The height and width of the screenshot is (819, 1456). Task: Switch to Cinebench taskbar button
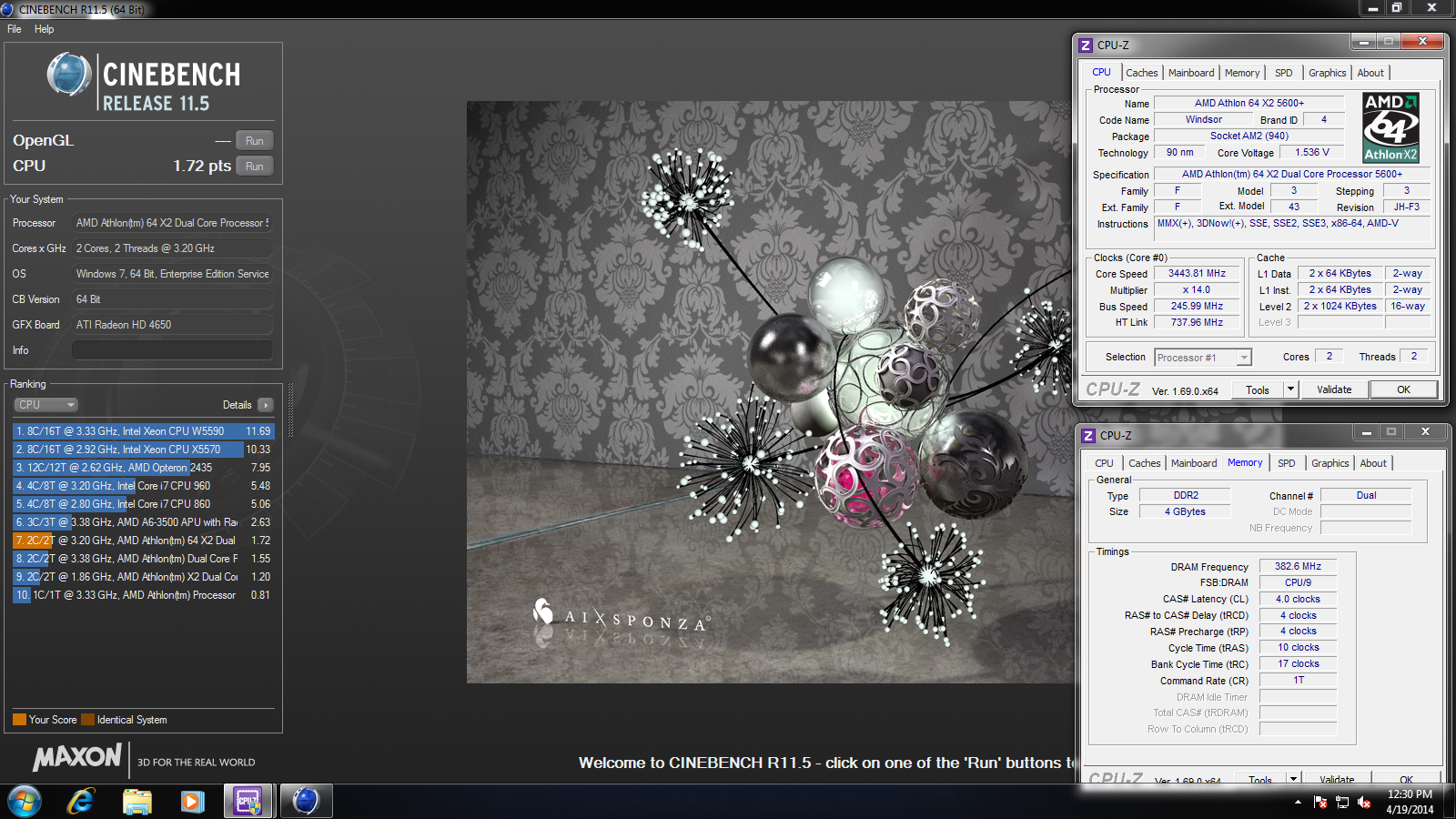306,802
